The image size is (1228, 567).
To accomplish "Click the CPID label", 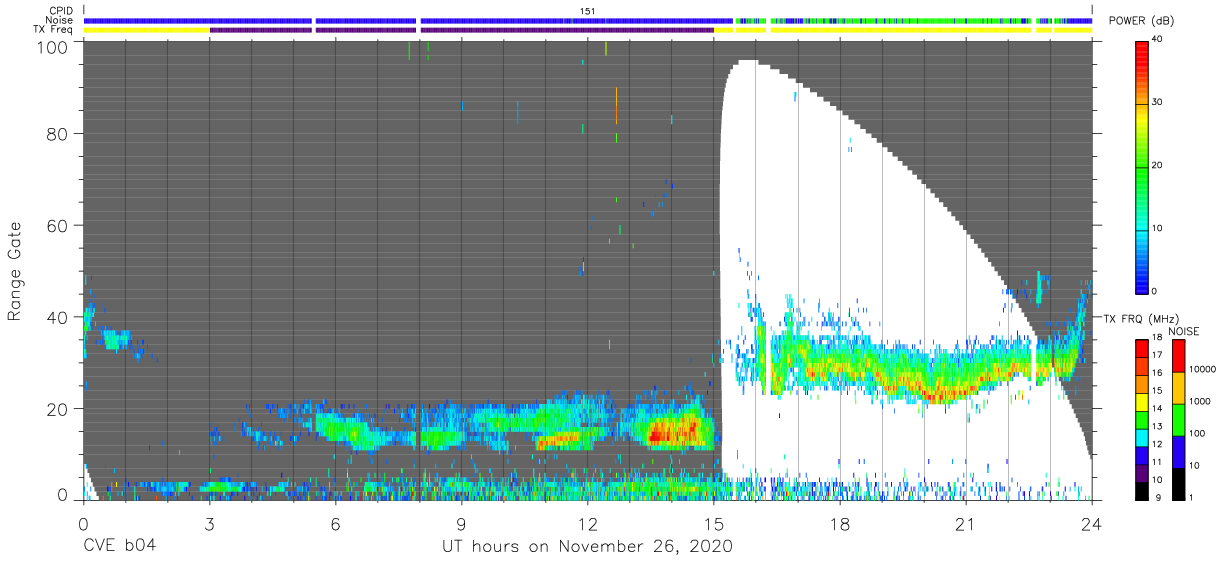I will tap(61, 10).
